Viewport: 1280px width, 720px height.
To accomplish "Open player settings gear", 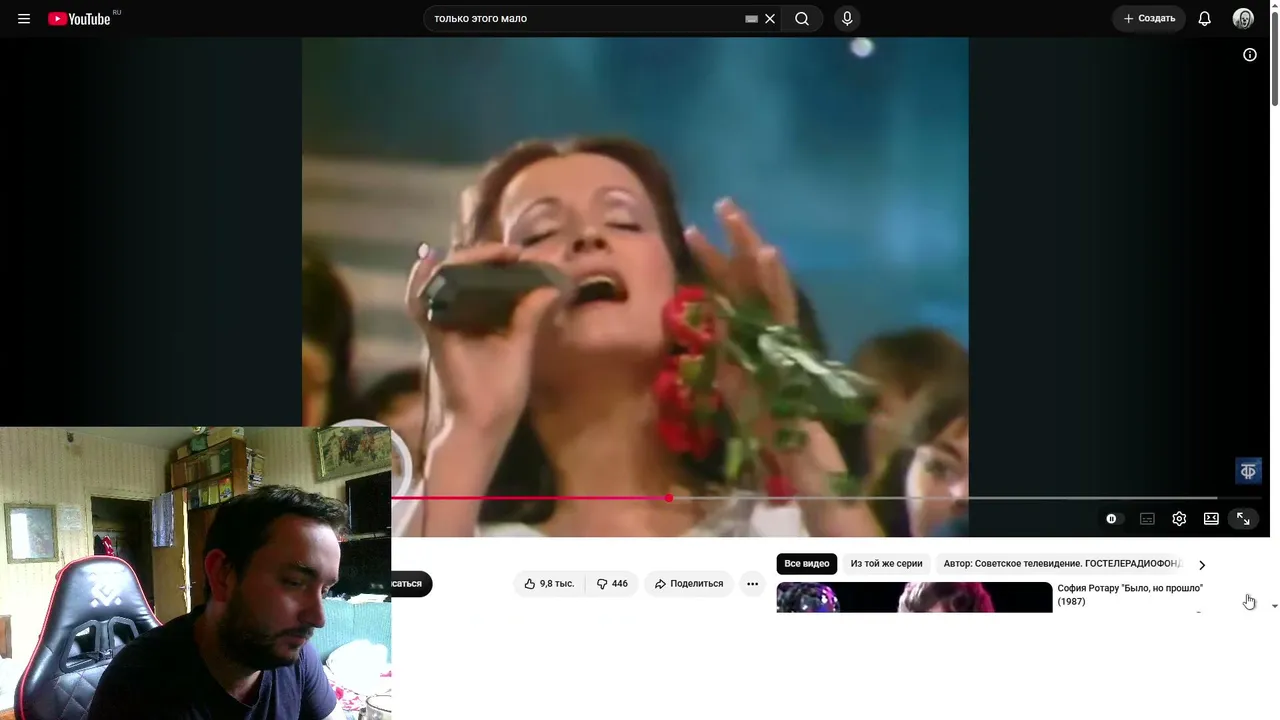I will click(x=1179, y=519).
